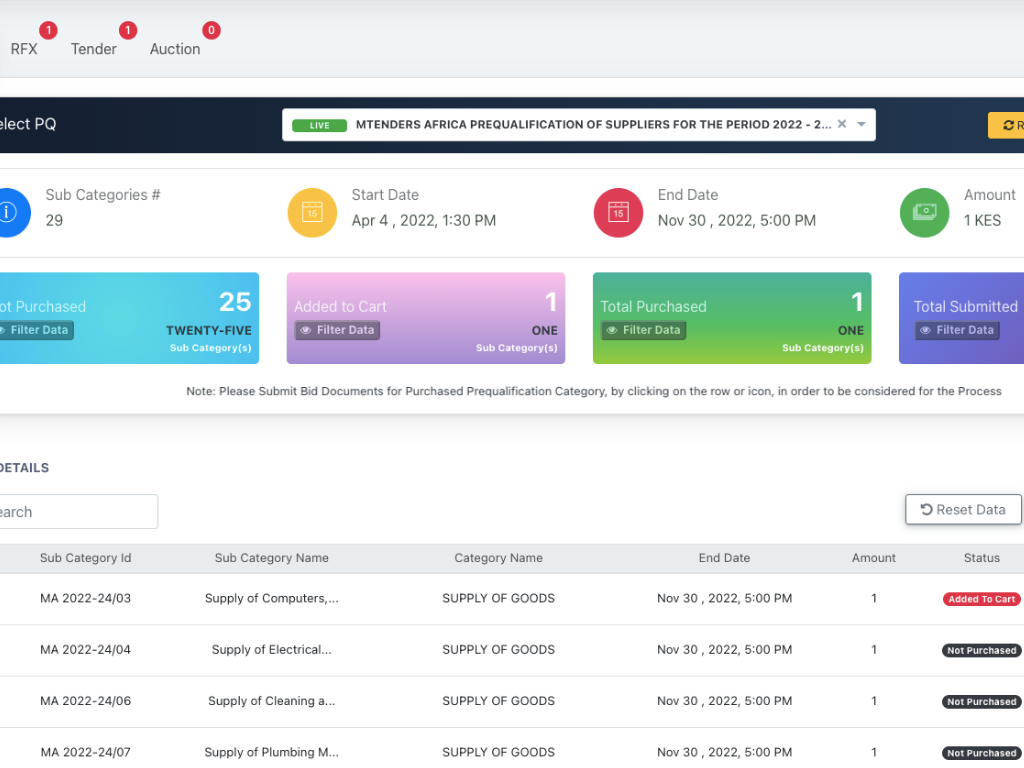Click the yellow Start Date calendar icon

(x=312, y=212)
